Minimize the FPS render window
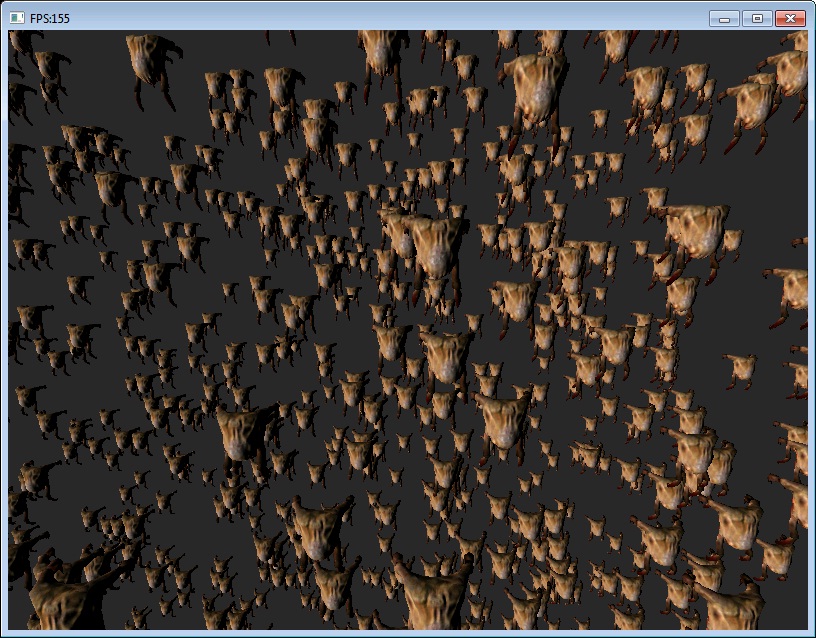The width and height of the screenshot is (816, 638). pos(724,18)
